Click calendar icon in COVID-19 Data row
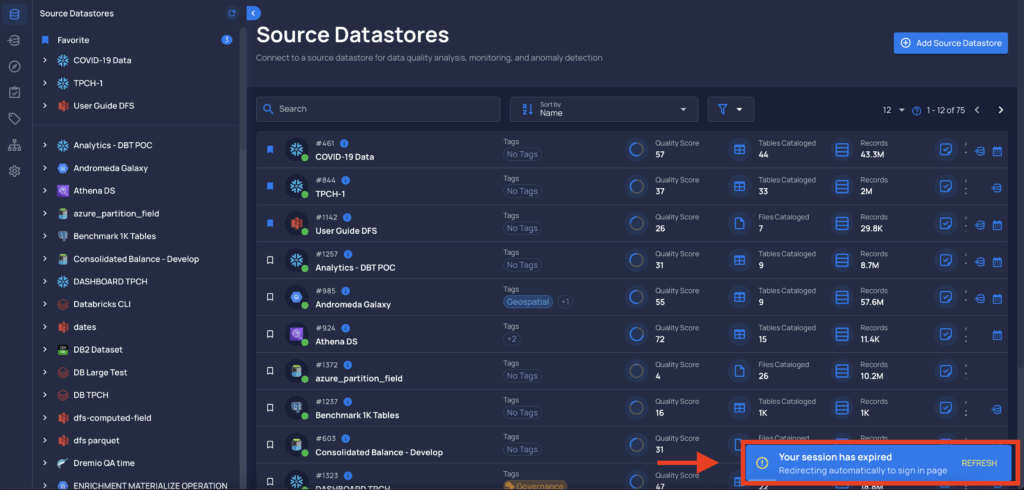Screen dimensions: 1024x490 pyautogui.click(x=997, y=152)
